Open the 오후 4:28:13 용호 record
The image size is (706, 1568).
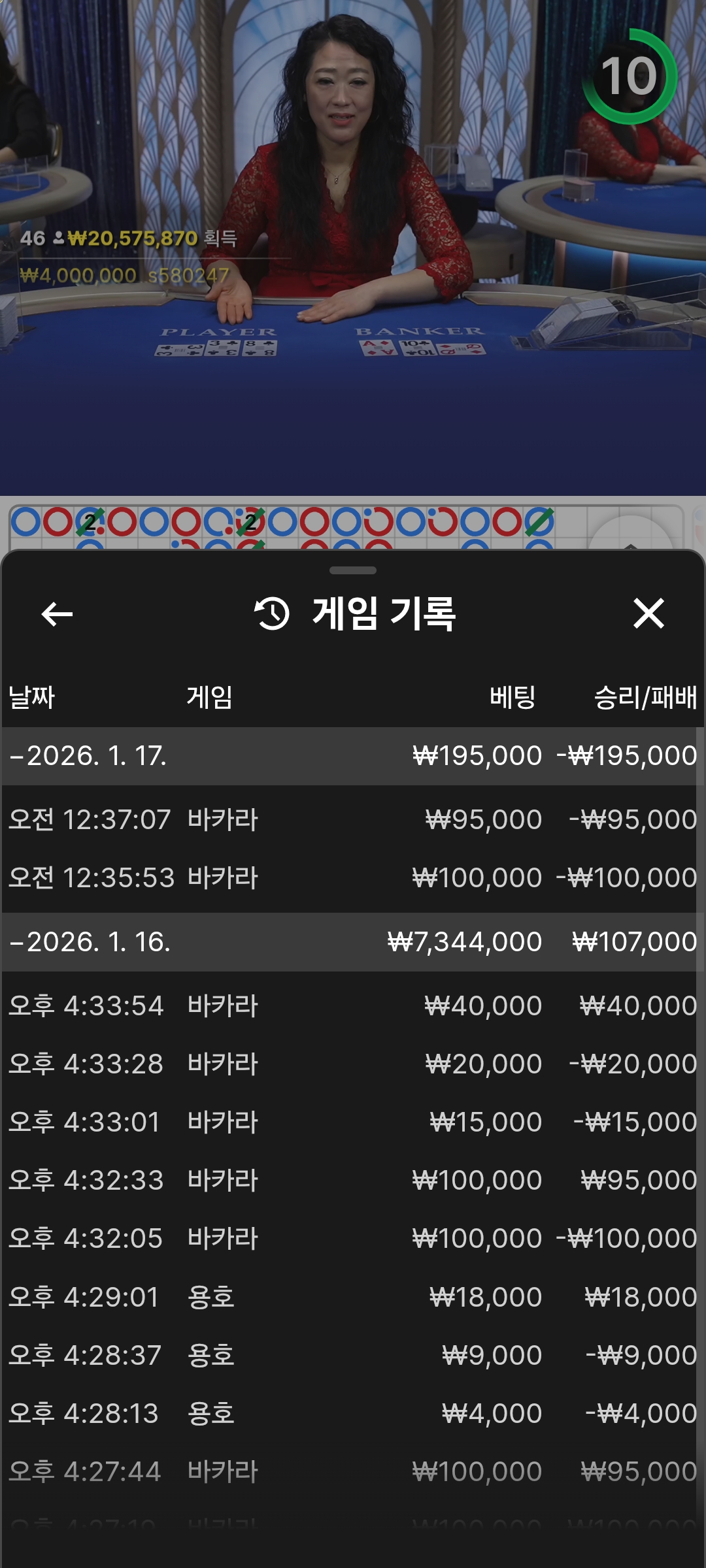[353, 1414]
